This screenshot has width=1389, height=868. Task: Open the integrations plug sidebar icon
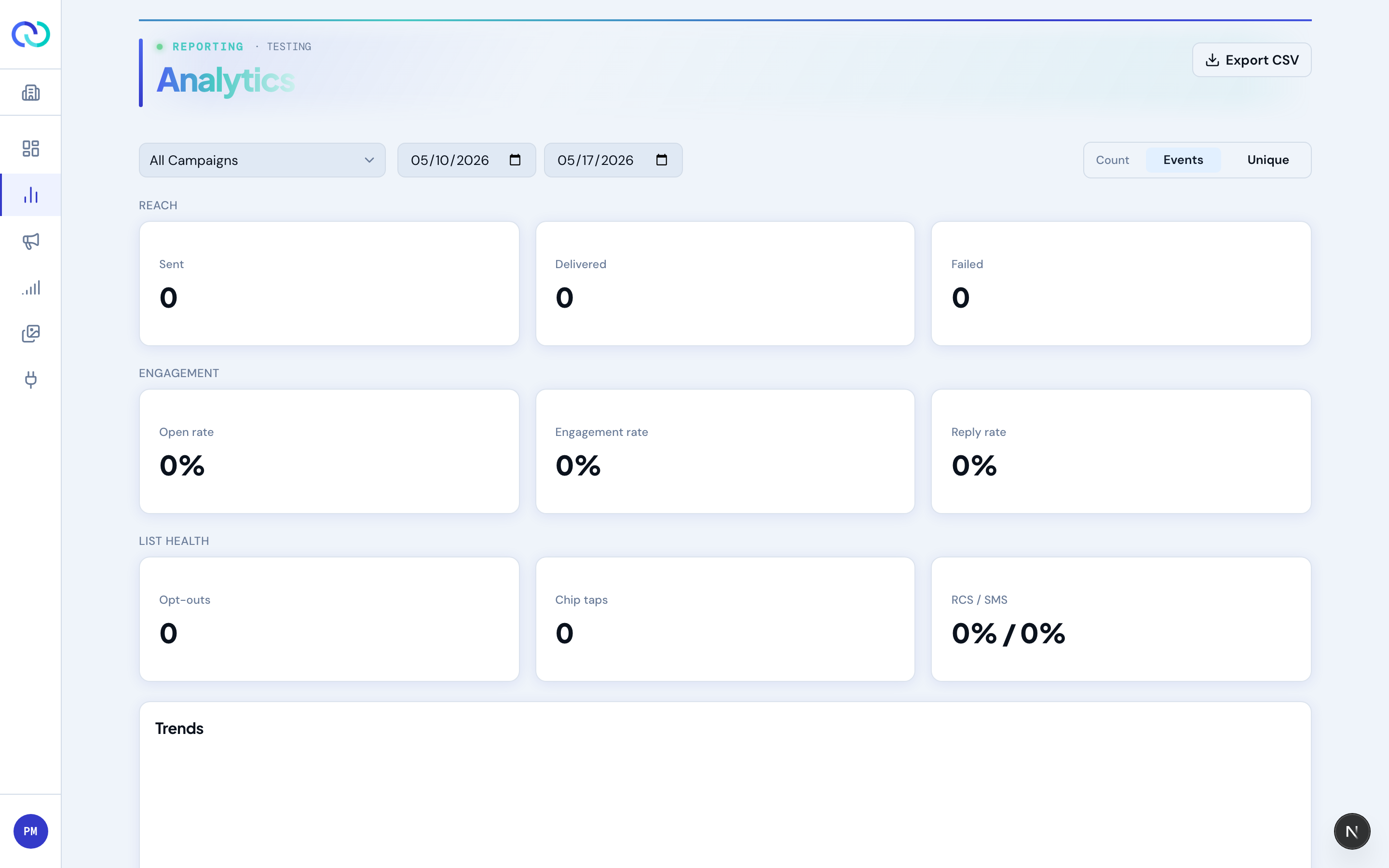[x=30, y=380]
